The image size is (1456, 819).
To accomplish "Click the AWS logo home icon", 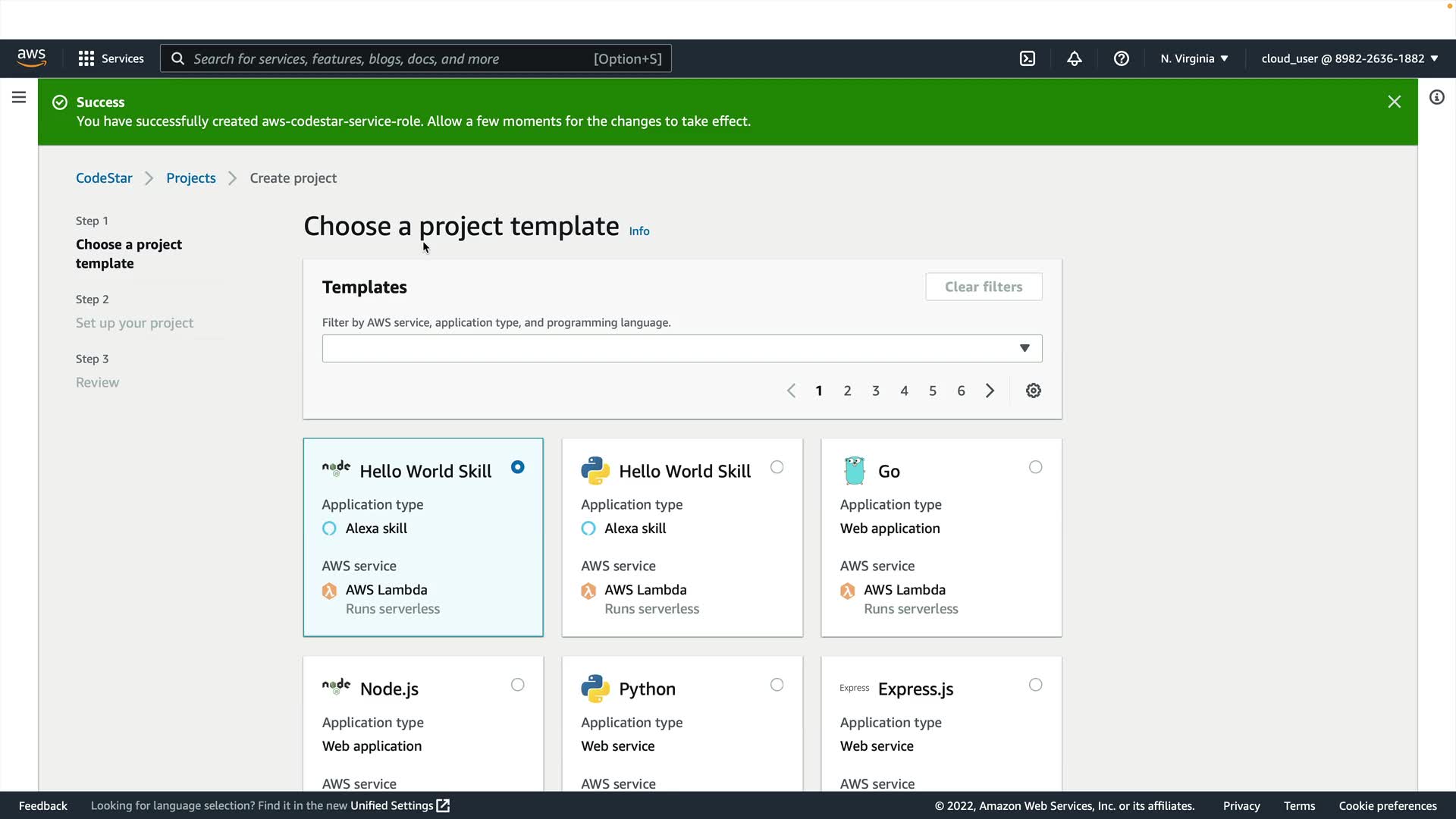I will tap(32, 58).
